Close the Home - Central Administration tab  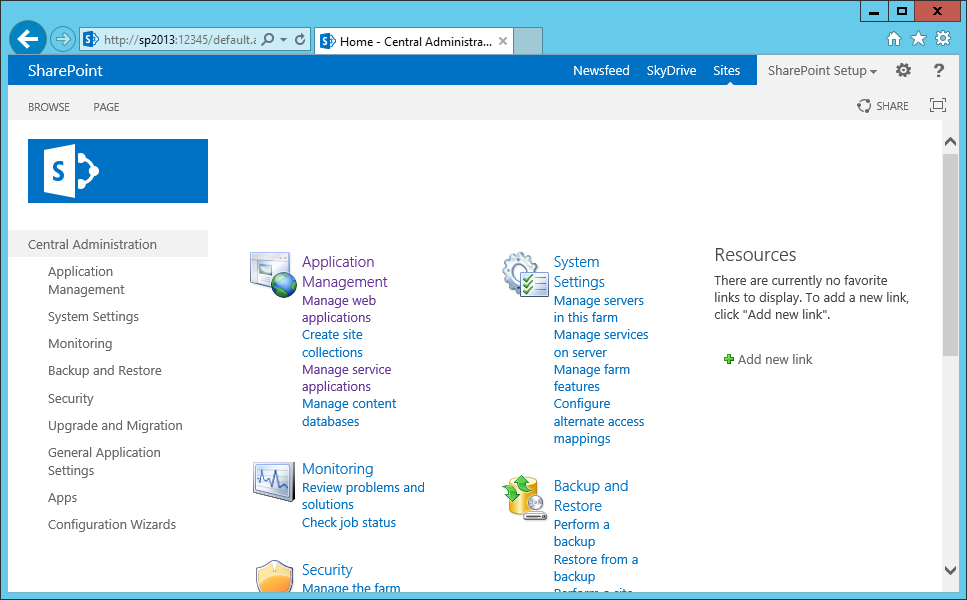(503, 41)
